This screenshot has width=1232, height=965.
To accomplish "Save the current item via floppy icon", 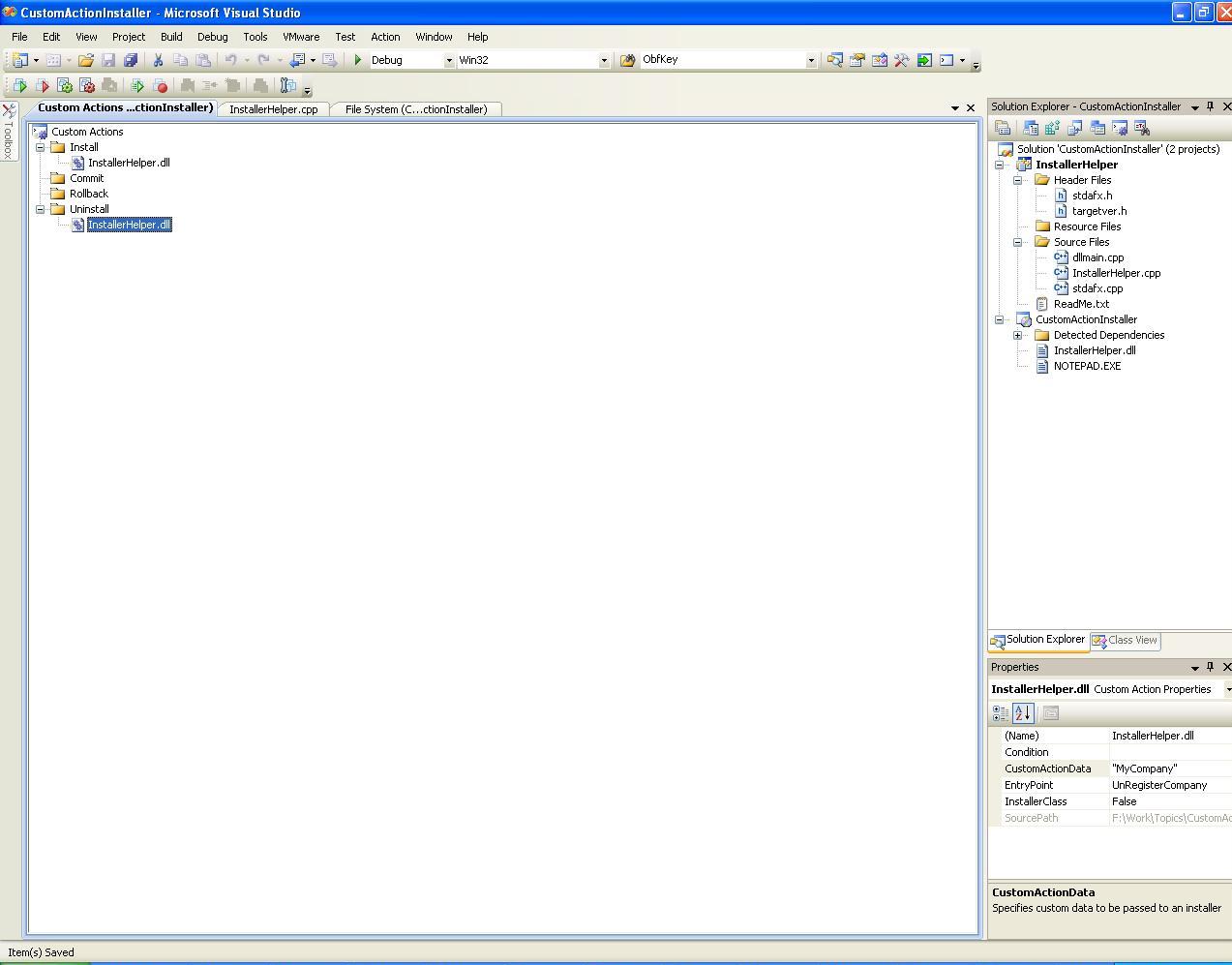I will point(108,60).
